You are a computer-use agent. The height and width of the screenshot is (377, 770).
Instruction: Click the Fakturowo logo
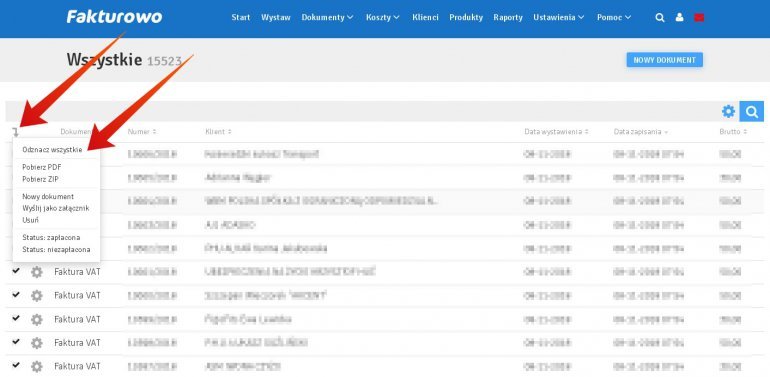pos(114,17)
